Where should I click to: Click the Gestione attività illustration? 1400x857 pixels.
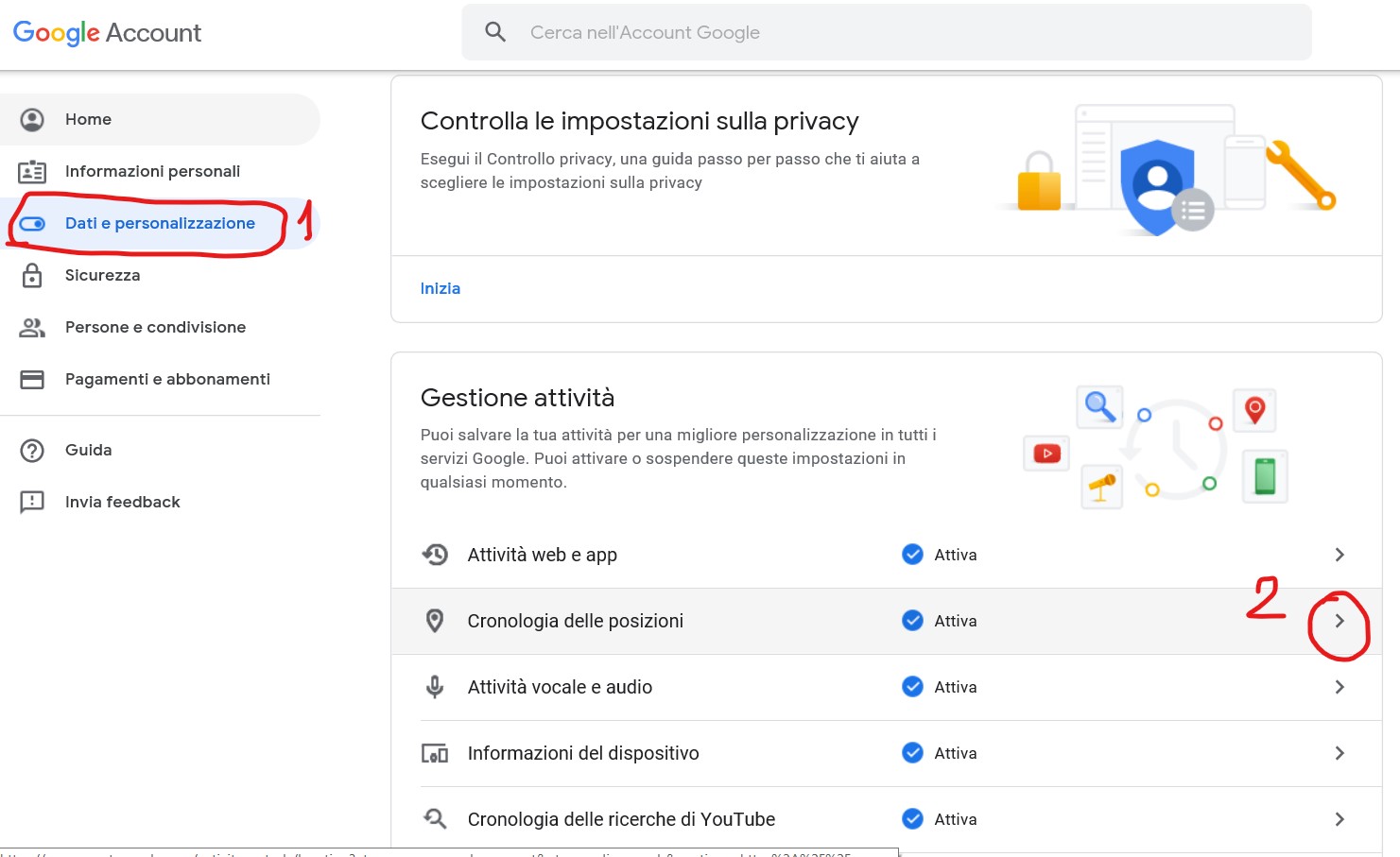pyautogui.click(x=1157, y=448)
